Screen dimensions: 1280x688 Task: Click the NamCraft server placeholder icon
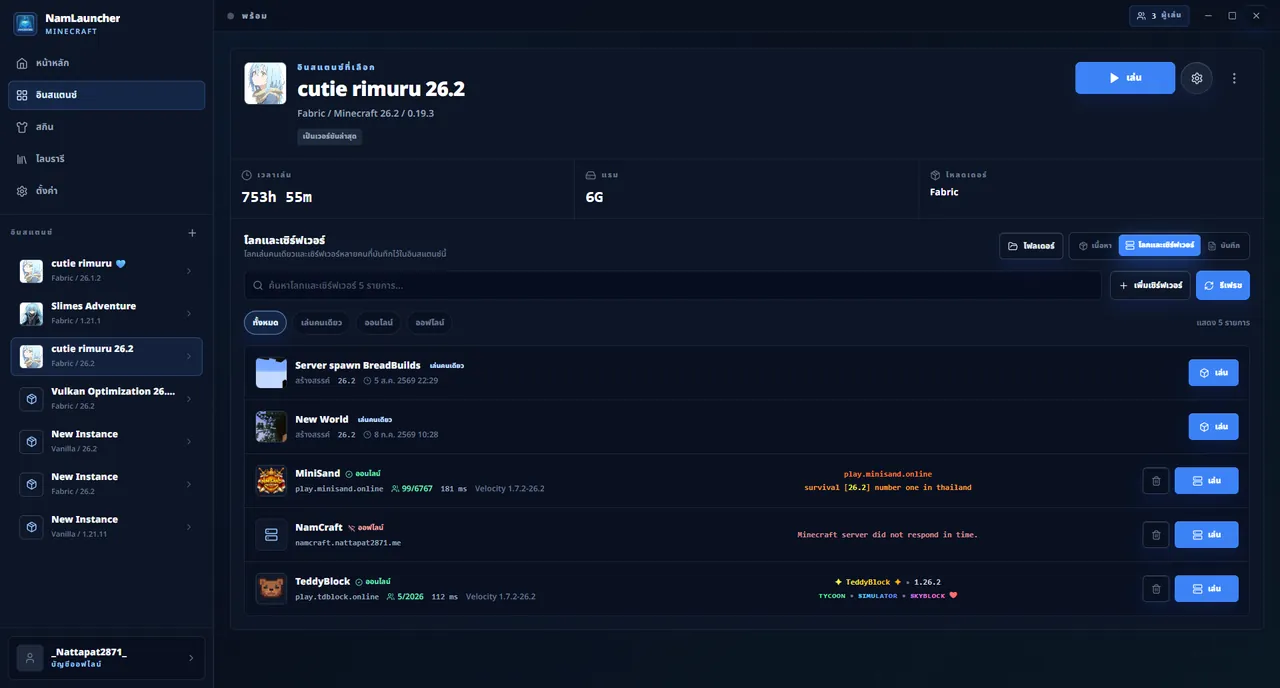[x=271, y=535]
